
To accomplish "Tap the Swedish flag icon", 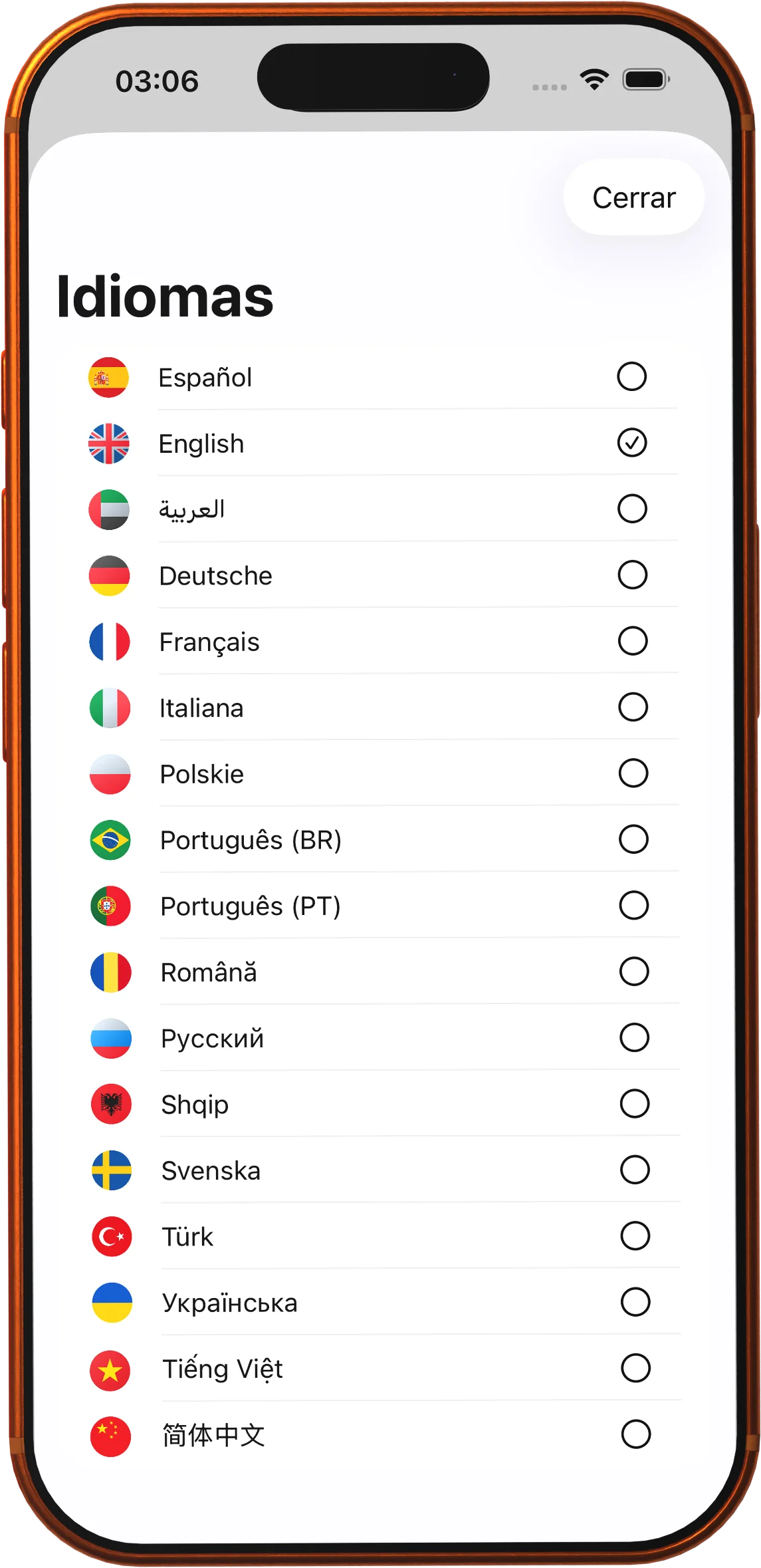I will [112, 1170].
